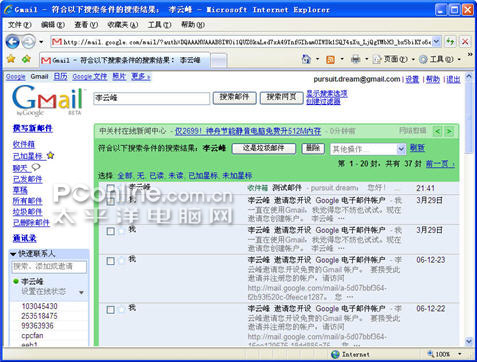Open the Favorites Center star icon
This screenshot has height=362, width=477.
pos(11,59)
